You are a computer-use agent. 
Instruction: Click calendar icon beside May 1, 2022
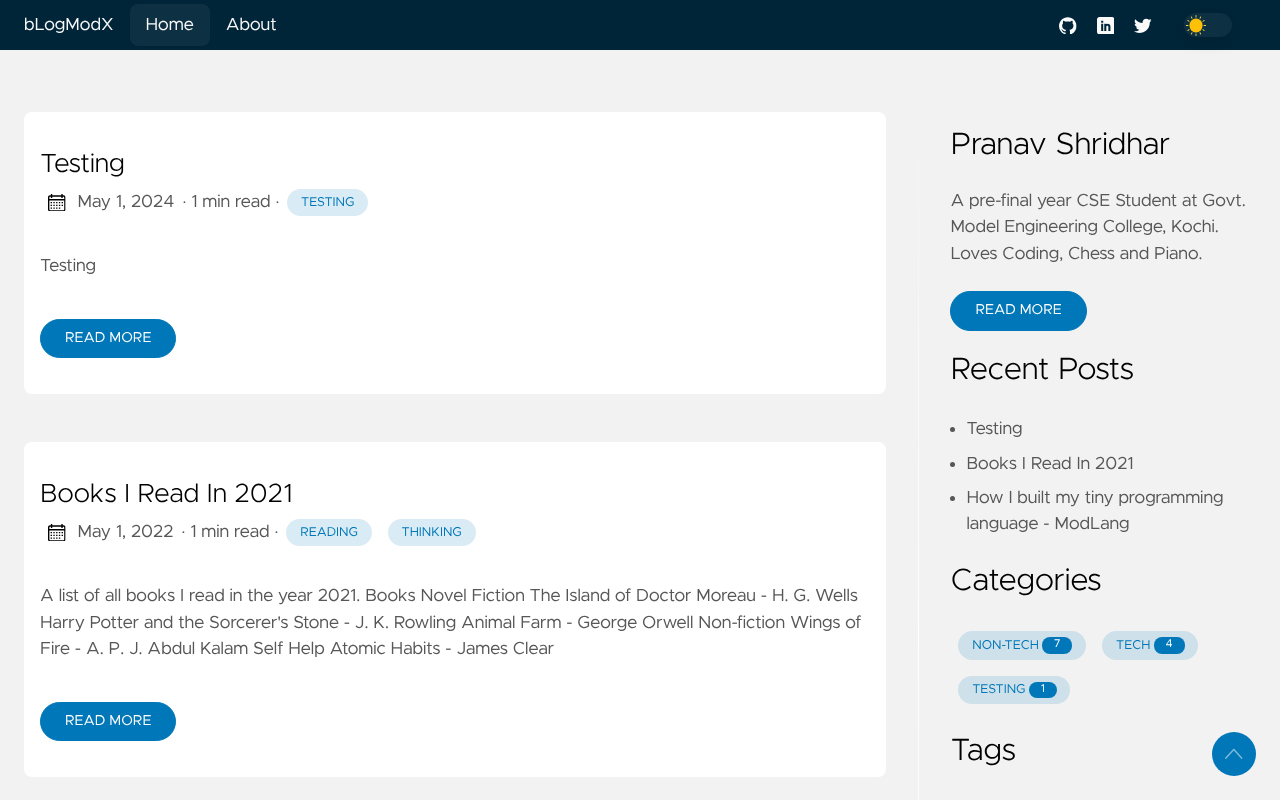[x=57, y=533]
